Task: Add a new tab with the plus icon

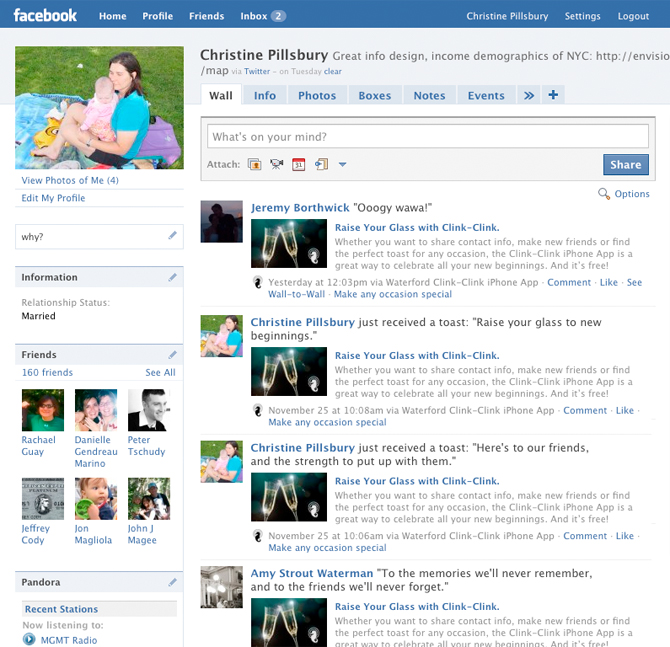Action: pos(553,94)
